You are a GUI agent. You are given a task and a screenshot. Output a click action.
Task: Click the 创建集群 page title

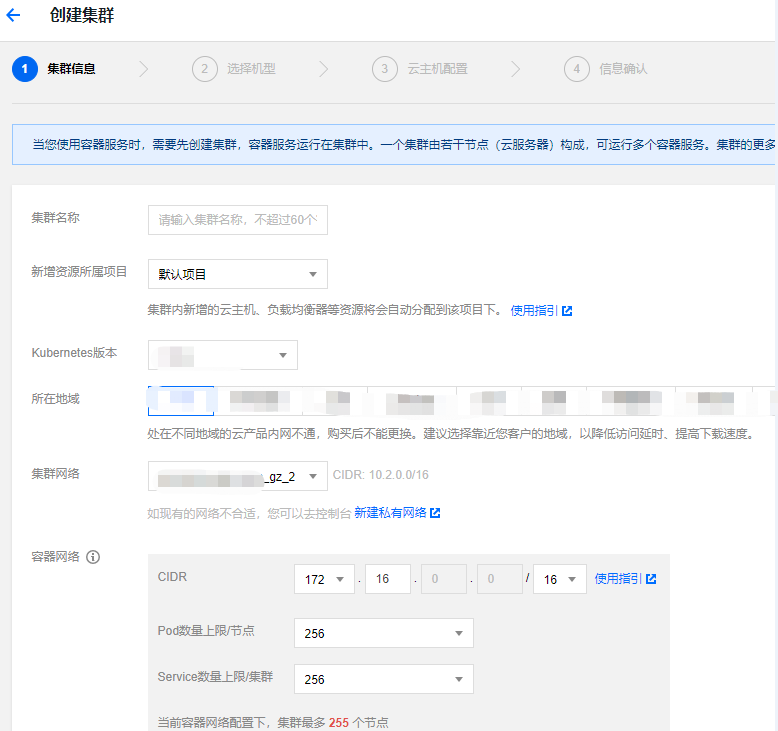coord(82,15)
